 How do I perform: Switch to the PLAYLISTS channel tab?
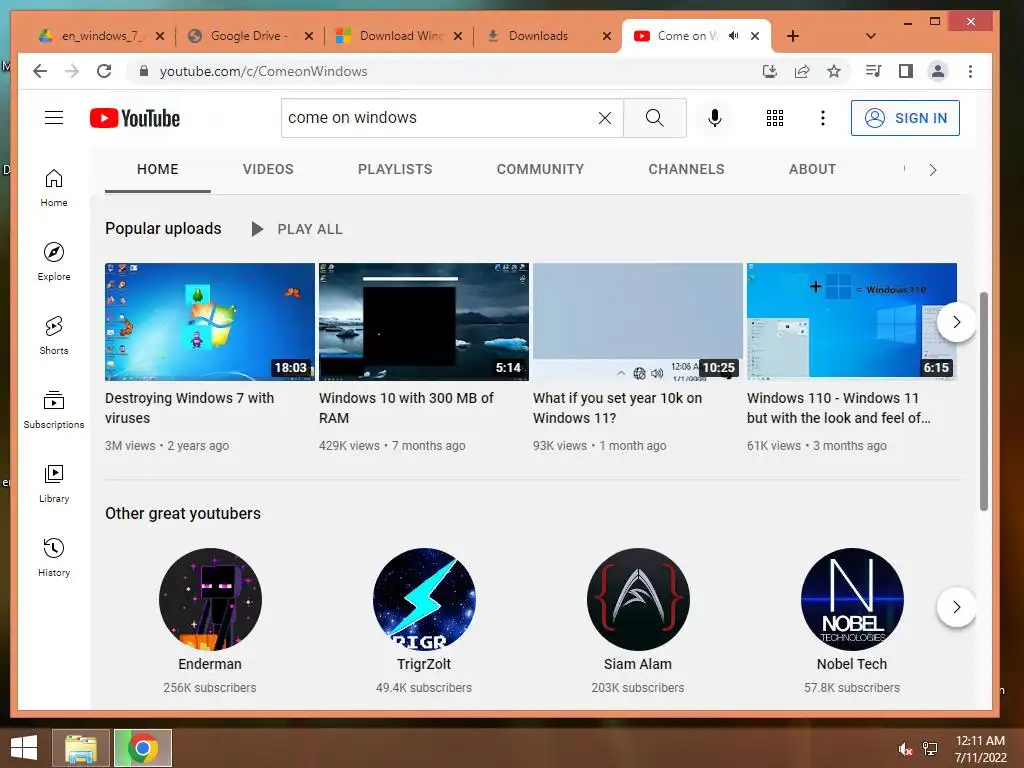coord(395,169)
